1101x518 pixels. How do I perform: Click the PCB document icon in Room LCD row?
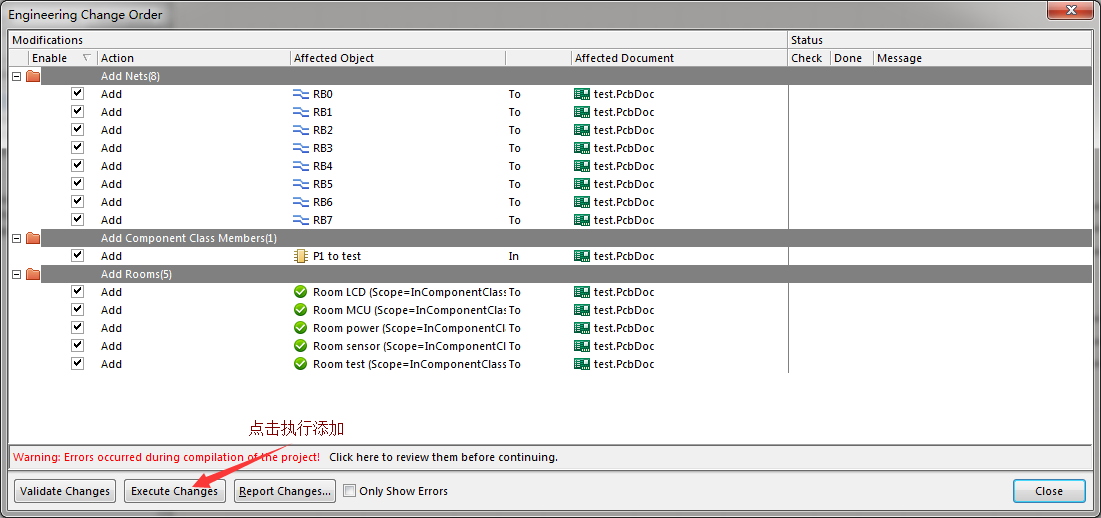[x=581, y=292]
